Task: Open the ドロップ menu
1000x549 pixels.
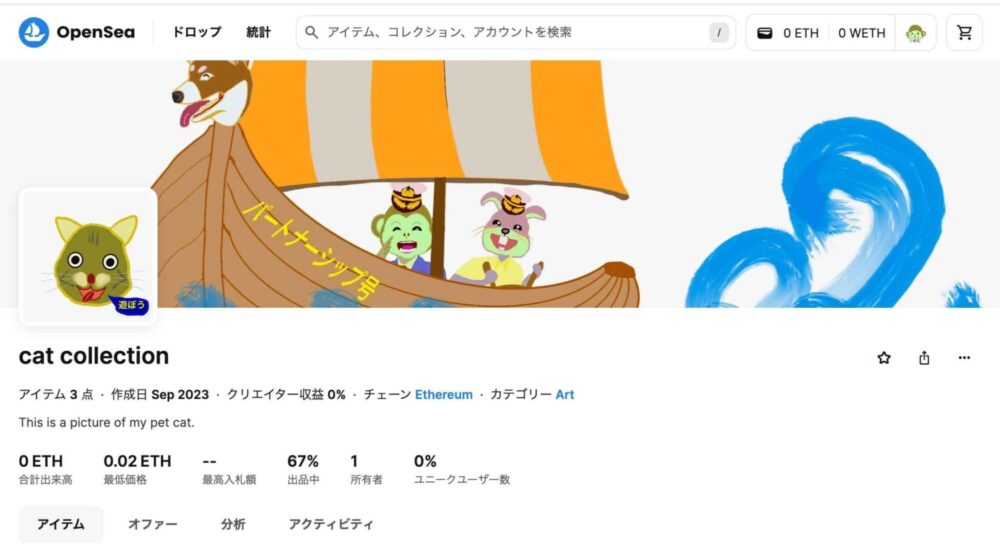Action: pos(197,33)
